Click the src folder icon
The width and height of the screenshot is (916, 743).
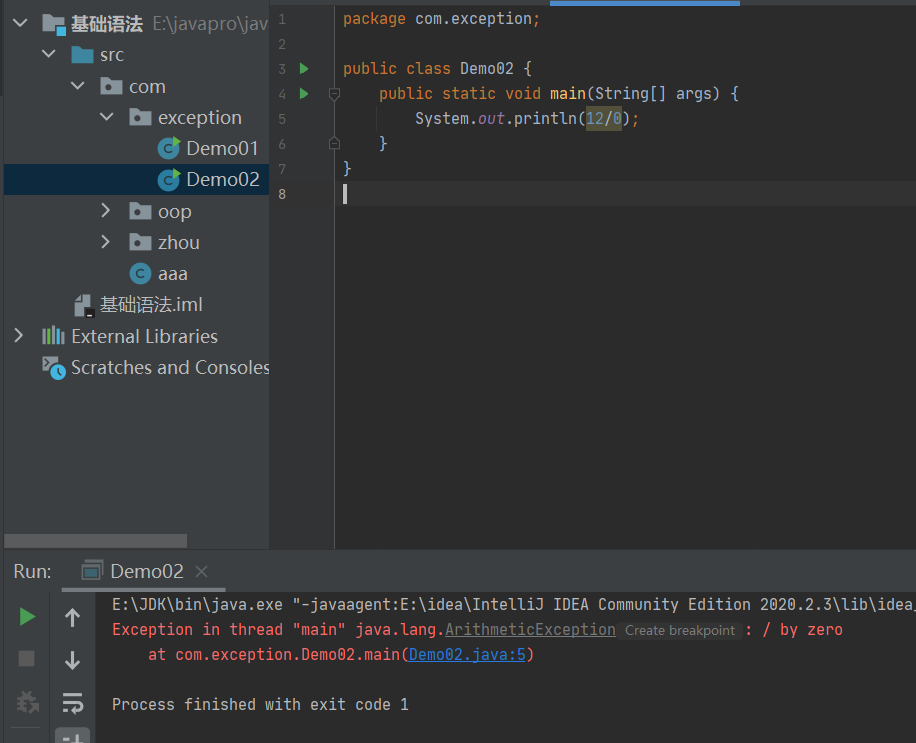82,55
